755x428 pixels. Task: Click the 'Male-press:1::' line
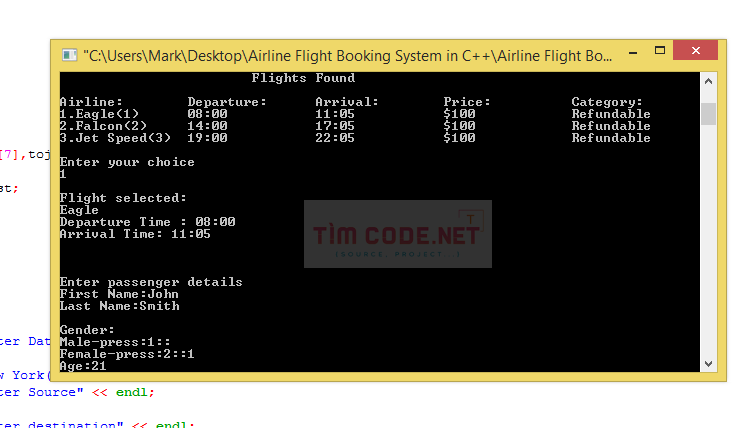(115, 342)
